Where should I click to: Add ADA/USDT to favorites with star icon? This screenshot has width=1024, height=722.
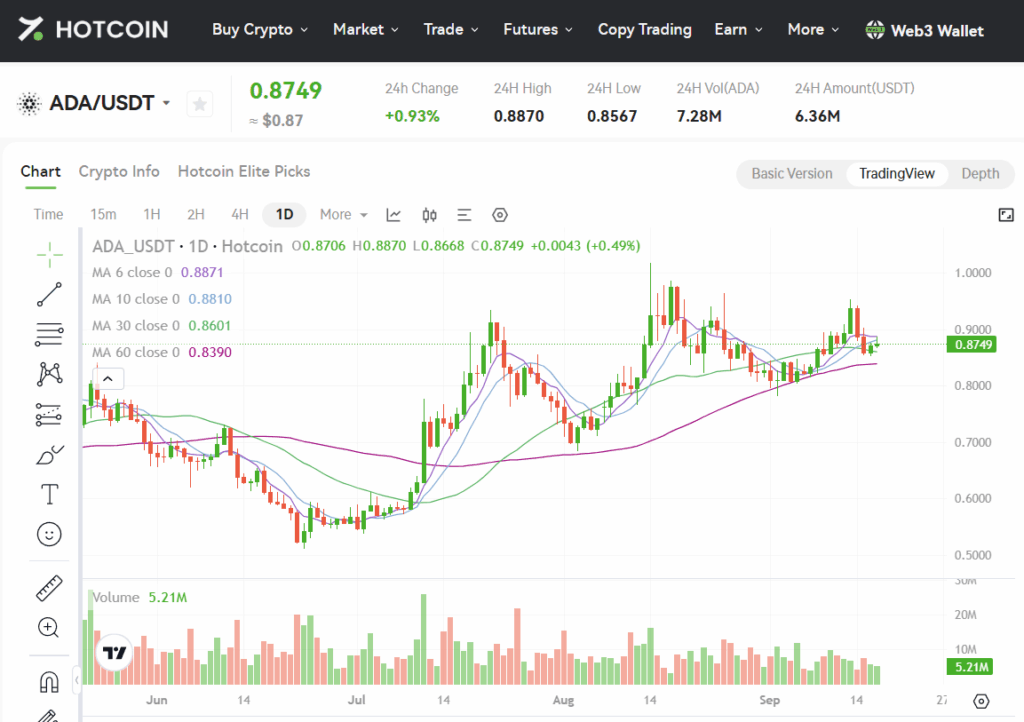(x=200, y=104)
